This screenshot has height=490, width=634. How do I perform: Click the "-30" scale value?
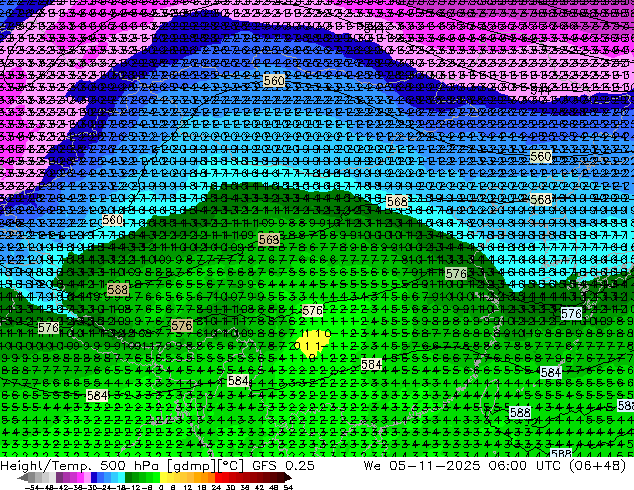coord(91,487)
